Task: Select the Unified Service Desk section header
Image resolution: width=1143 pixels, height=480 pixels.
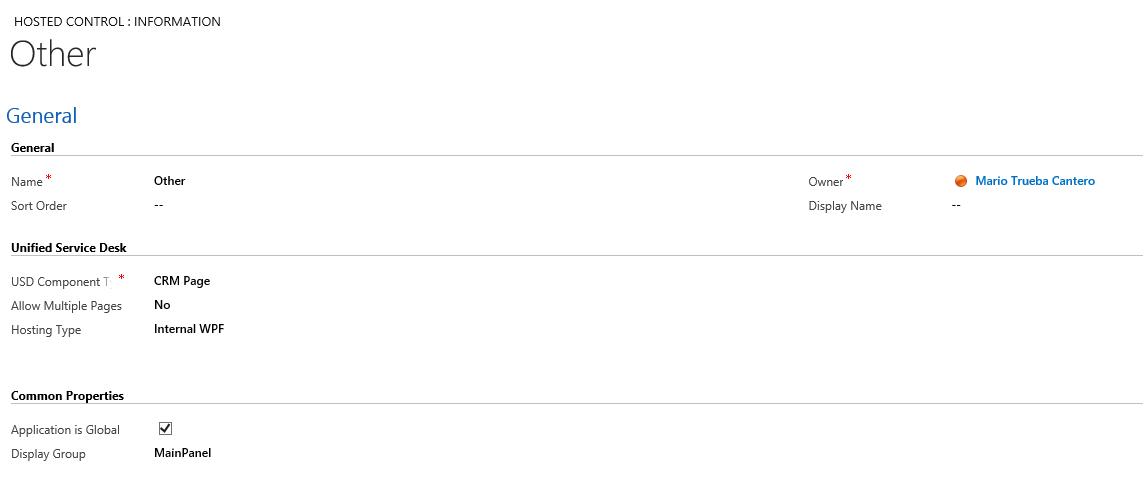Action: [x=68, y=248]
